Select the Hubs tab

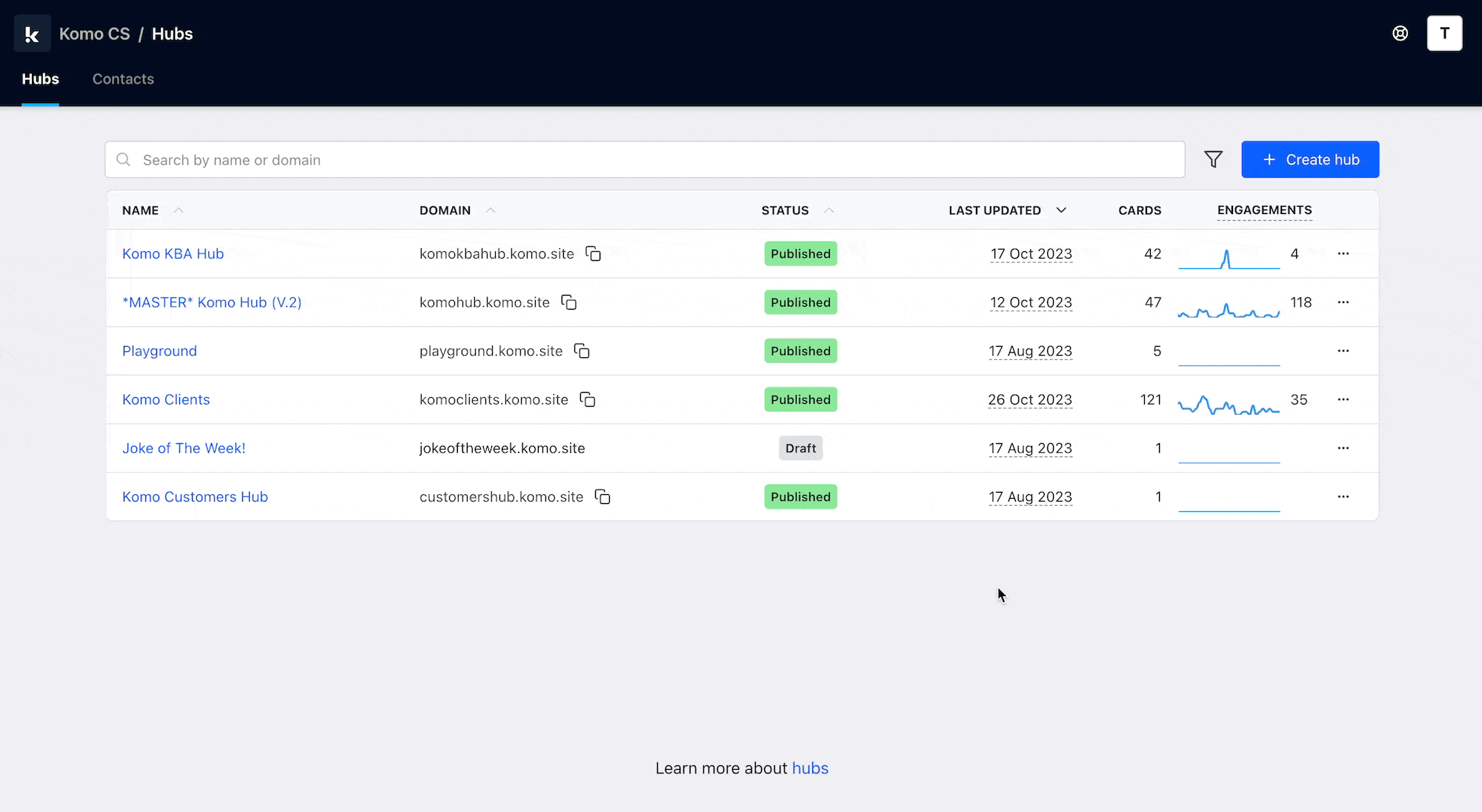[x=40, y=79]
